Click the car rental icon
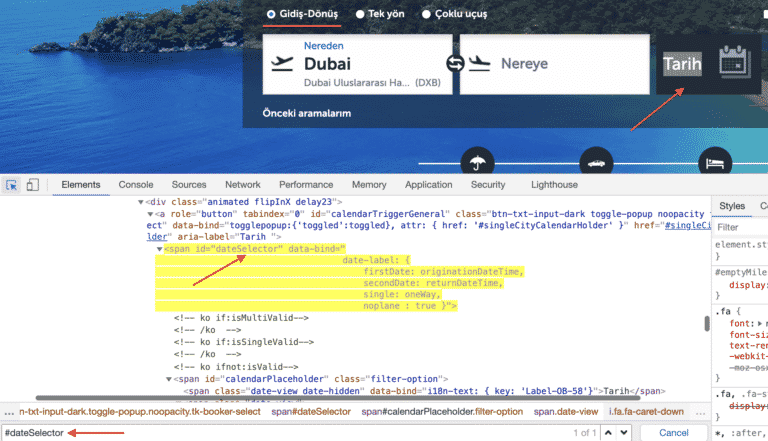 click(596, 162)
